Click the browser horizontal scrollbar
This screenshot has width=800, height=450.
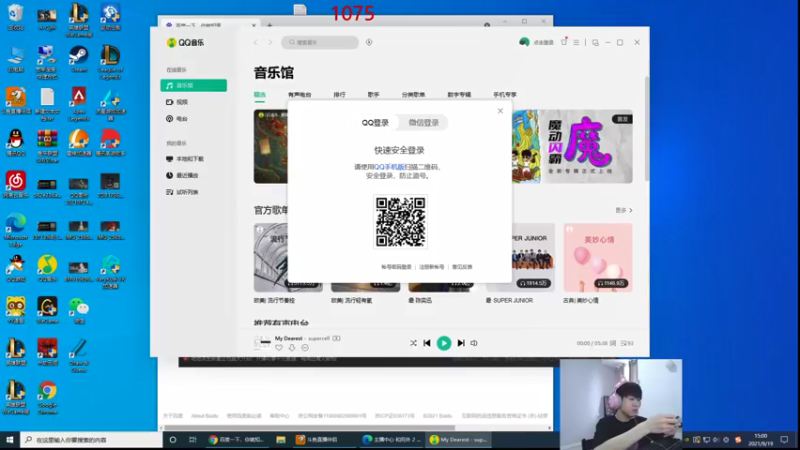pos(309,428)
